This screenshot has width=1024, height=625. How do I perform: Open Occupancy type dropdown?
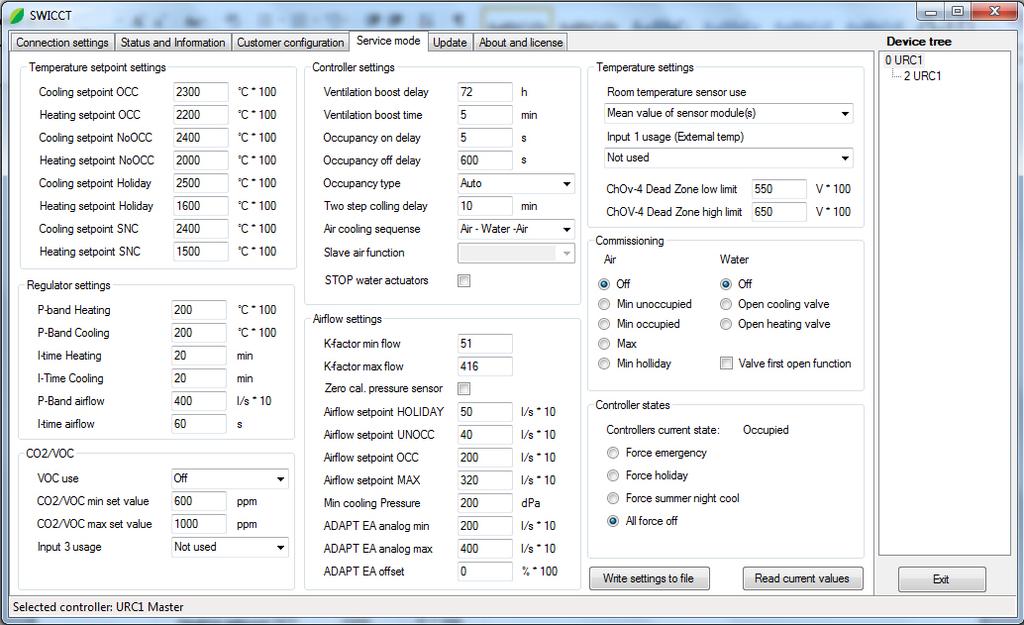[x=516, y=184]
